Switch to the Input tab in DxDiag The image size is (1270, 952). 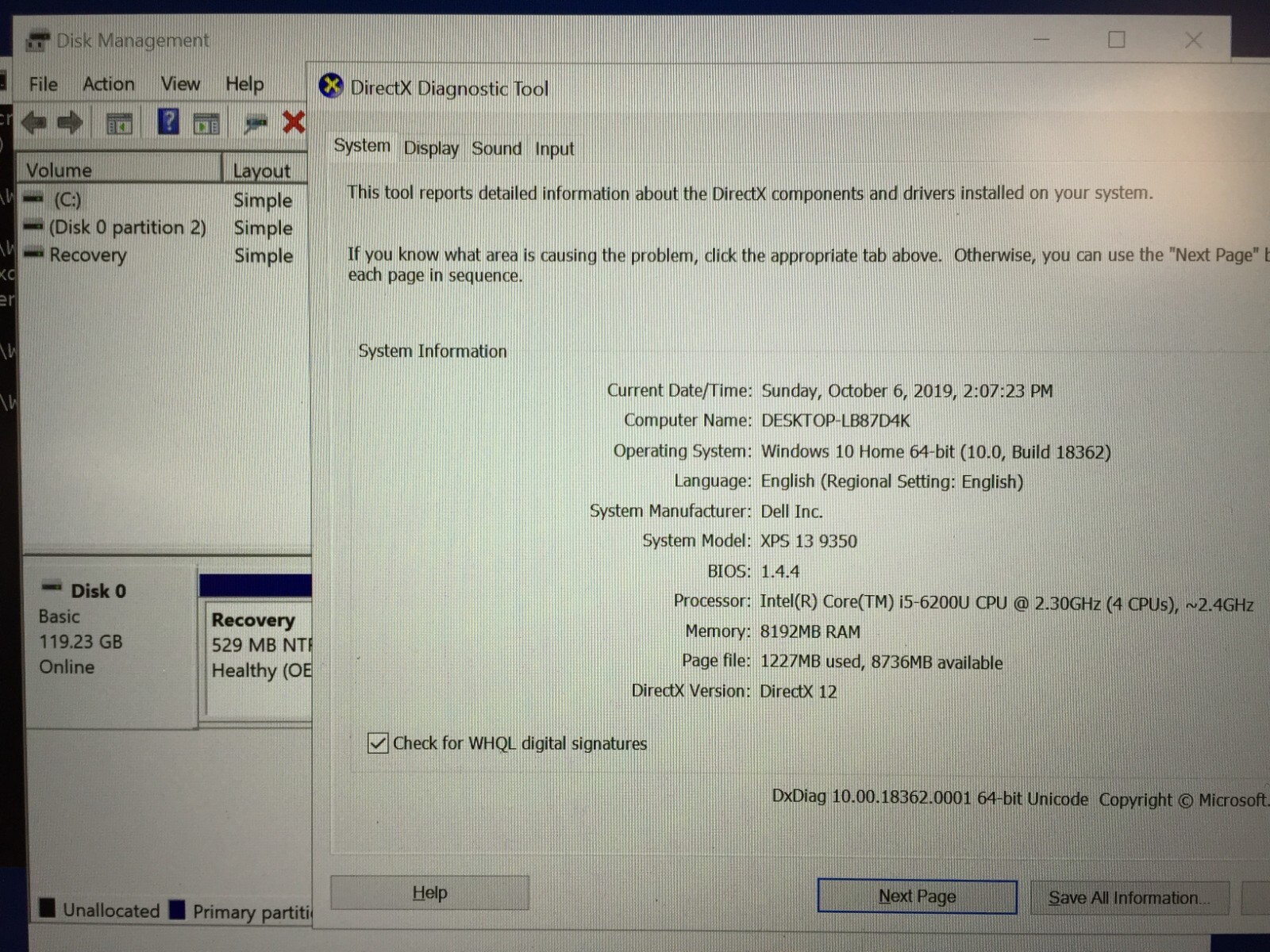(554, 149)
